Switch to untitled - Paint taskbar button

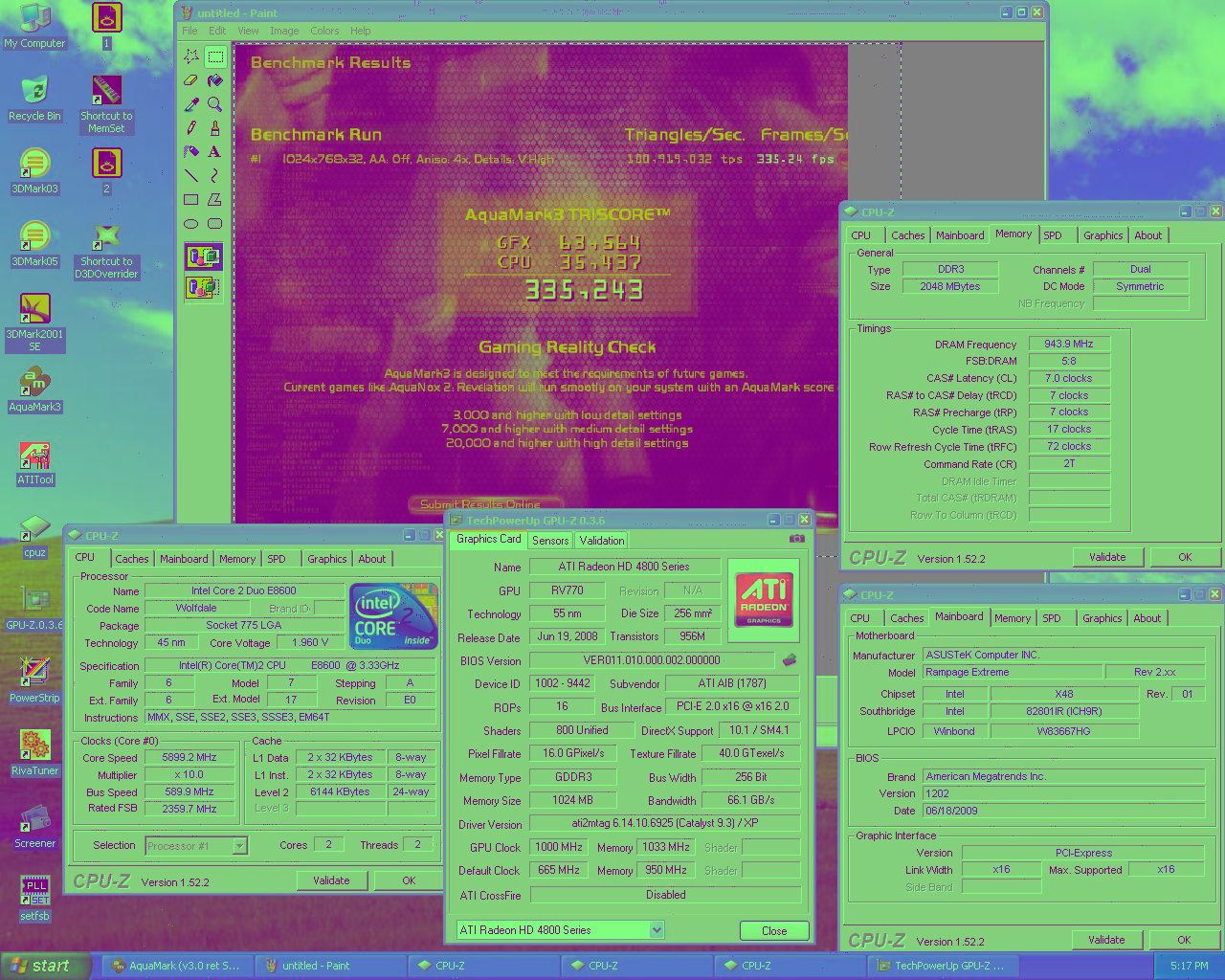click(x=330, y=966)
